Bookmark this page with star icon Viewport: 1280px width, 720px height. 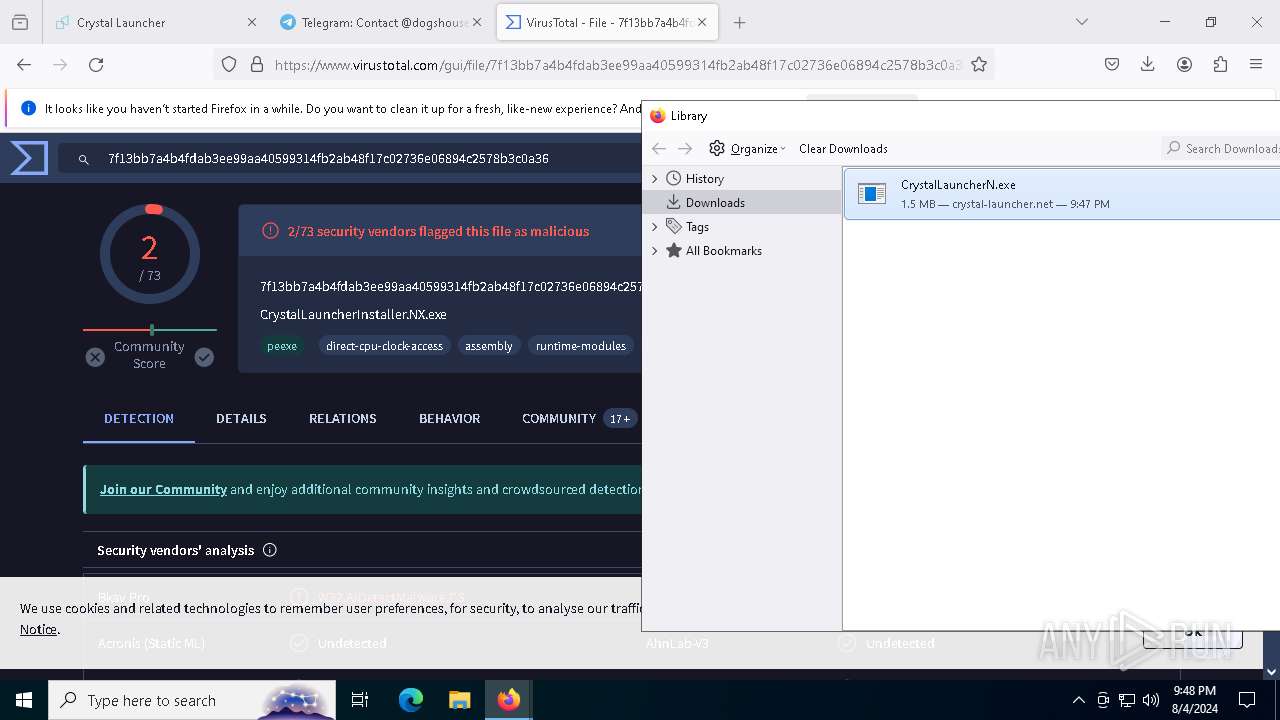[979, 64]
